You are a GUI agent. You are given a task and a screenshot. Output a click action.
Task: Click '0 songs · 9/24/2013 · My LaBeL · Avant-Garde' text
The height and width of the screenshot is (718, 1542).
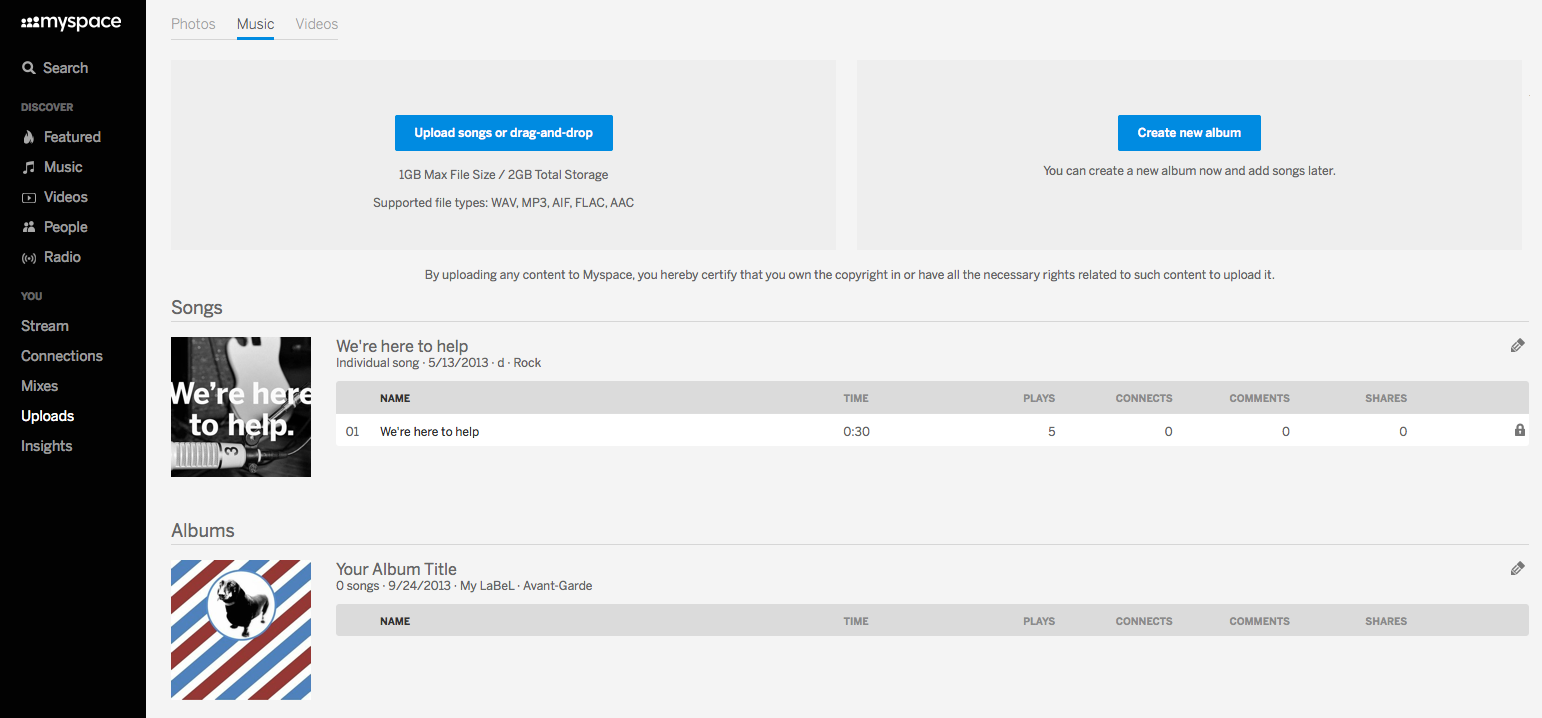[x=464, y=586]
